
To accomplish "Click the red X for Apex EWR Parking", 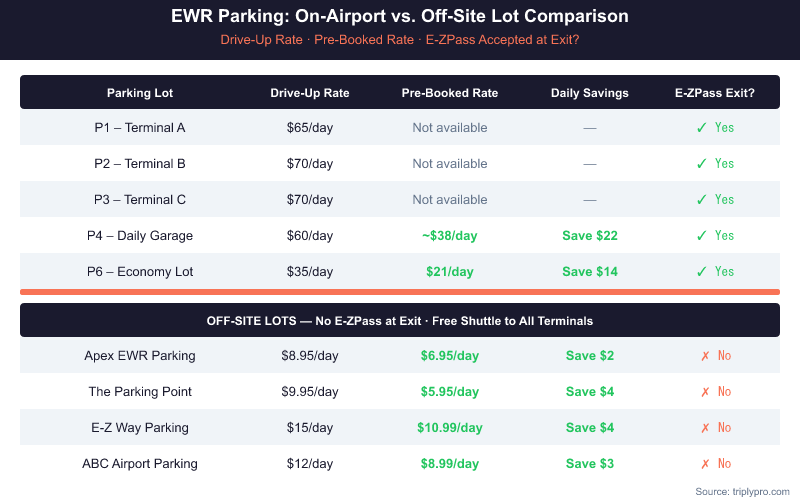I will coord(705,355).
